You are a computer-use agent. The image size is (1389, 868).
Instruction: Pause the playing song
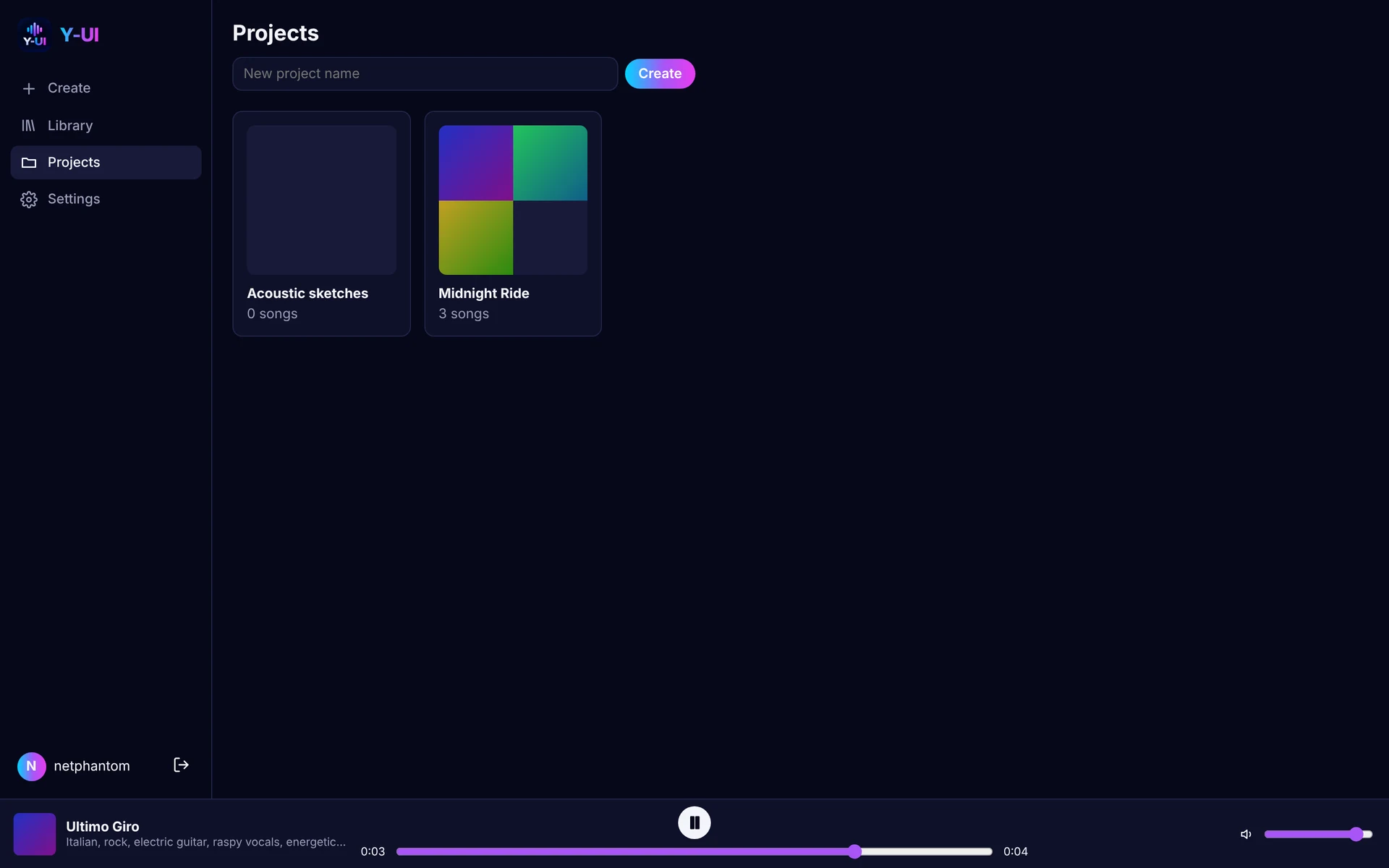[694, 822]
